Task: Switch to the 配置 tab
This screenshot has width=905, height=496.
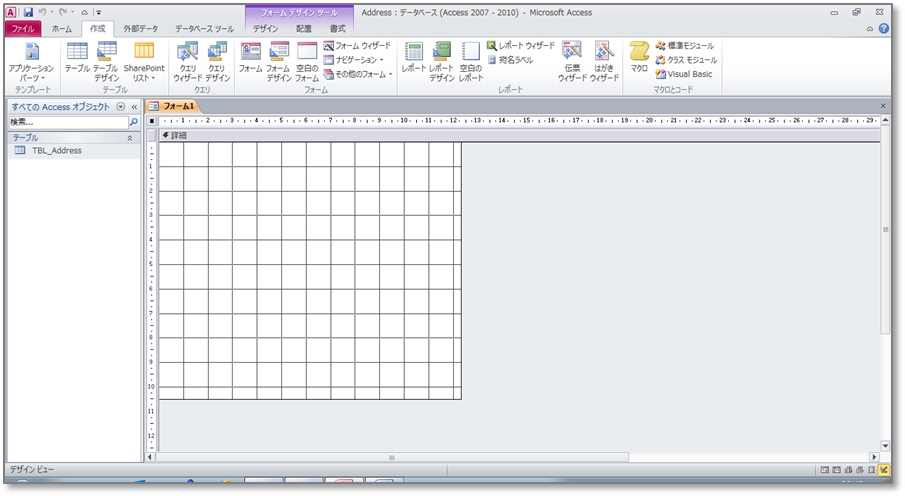Action: (x=304, y=29)
